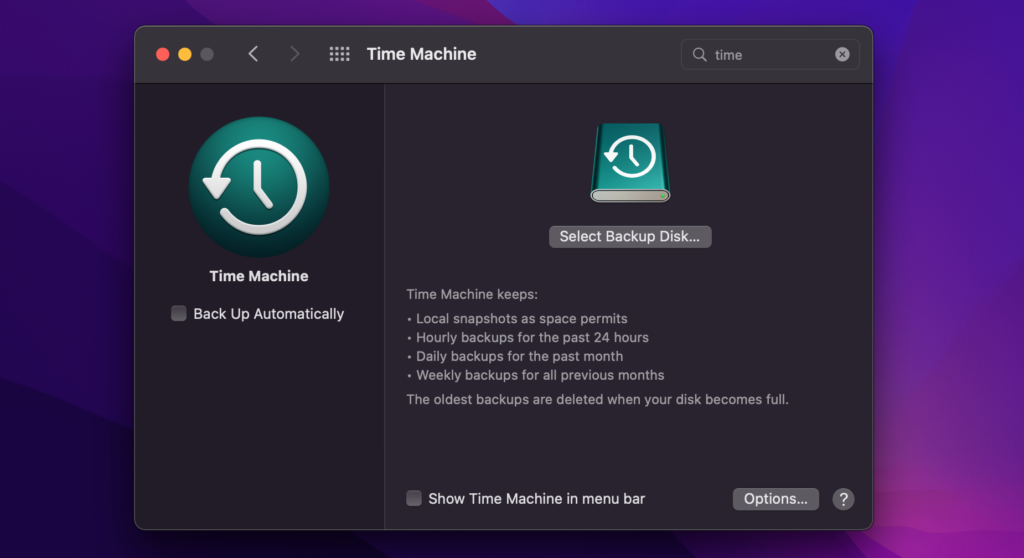
Task: Click the Time Machine window title
Action: [421, 54]
